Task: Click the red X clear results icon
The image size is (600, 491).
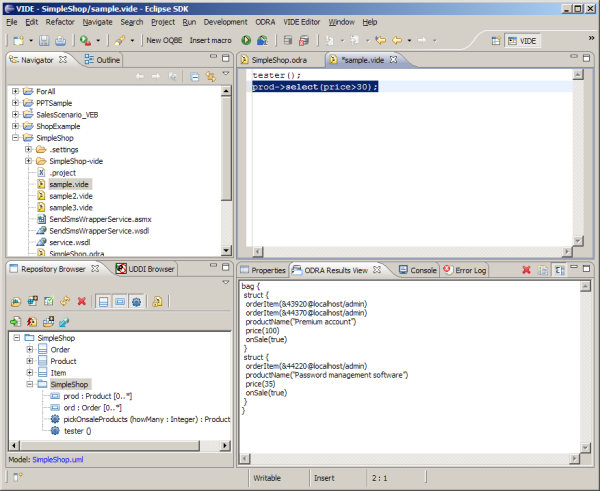Action: pyautogui.click(x=527, y=270)
